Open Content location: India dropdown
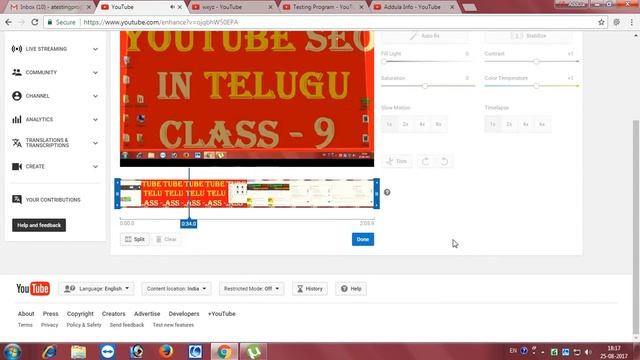The height and width of the screenshot is (360, 640). coord(176,289)
